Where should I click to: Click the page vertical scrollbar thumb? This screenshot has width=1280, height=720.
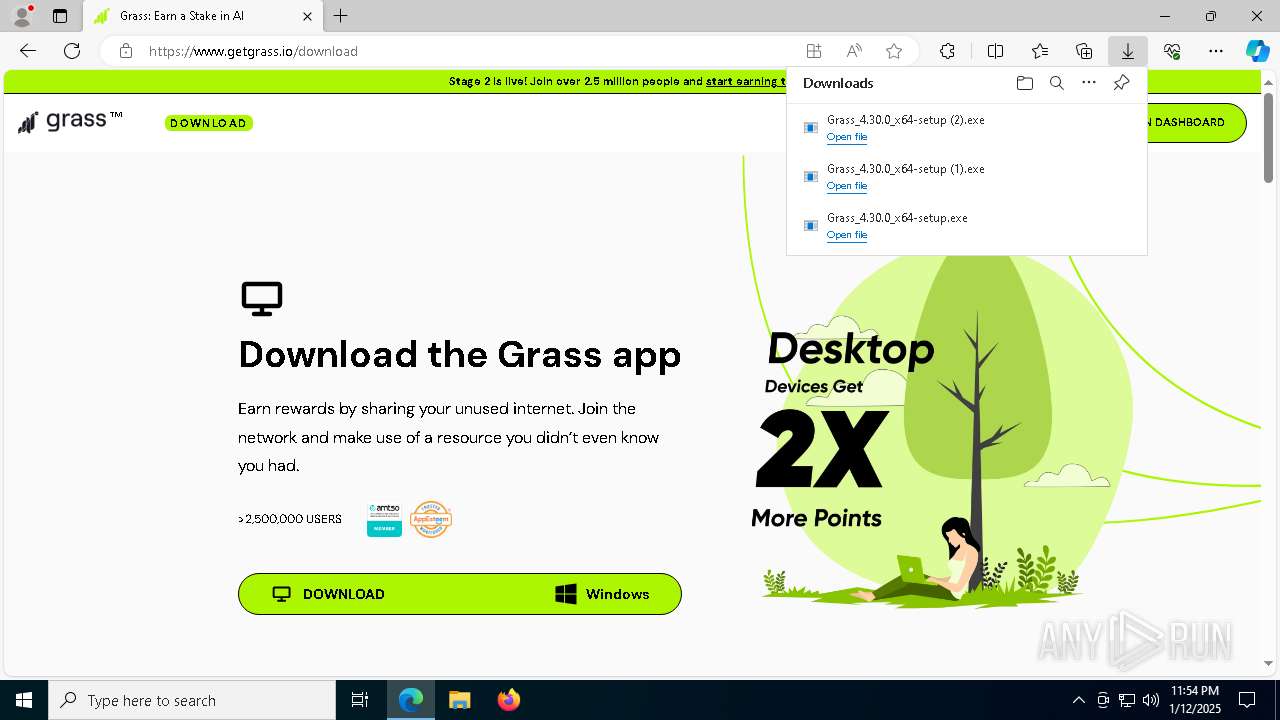coord(1268,136)
